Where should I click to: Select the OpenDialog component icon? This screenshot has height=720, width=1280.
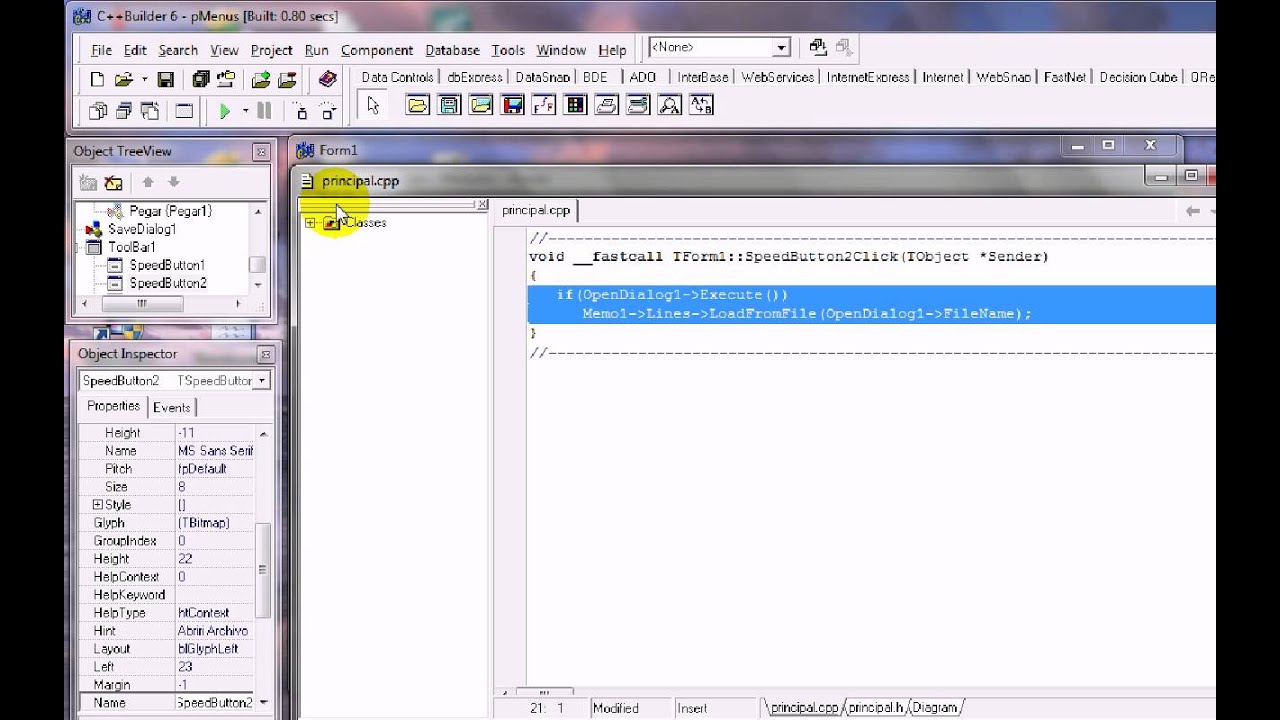(x=417, y=105)
